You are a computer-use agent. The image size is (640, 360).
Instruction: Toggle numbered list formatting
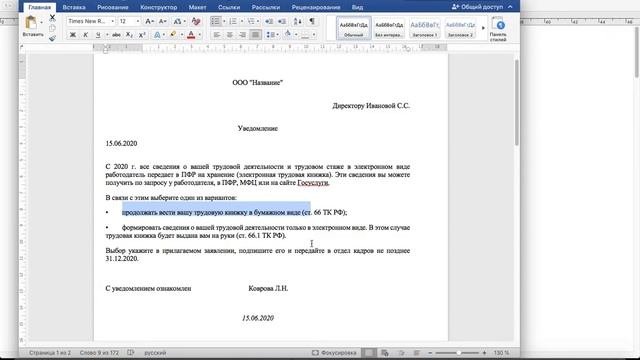click(233, 21)
